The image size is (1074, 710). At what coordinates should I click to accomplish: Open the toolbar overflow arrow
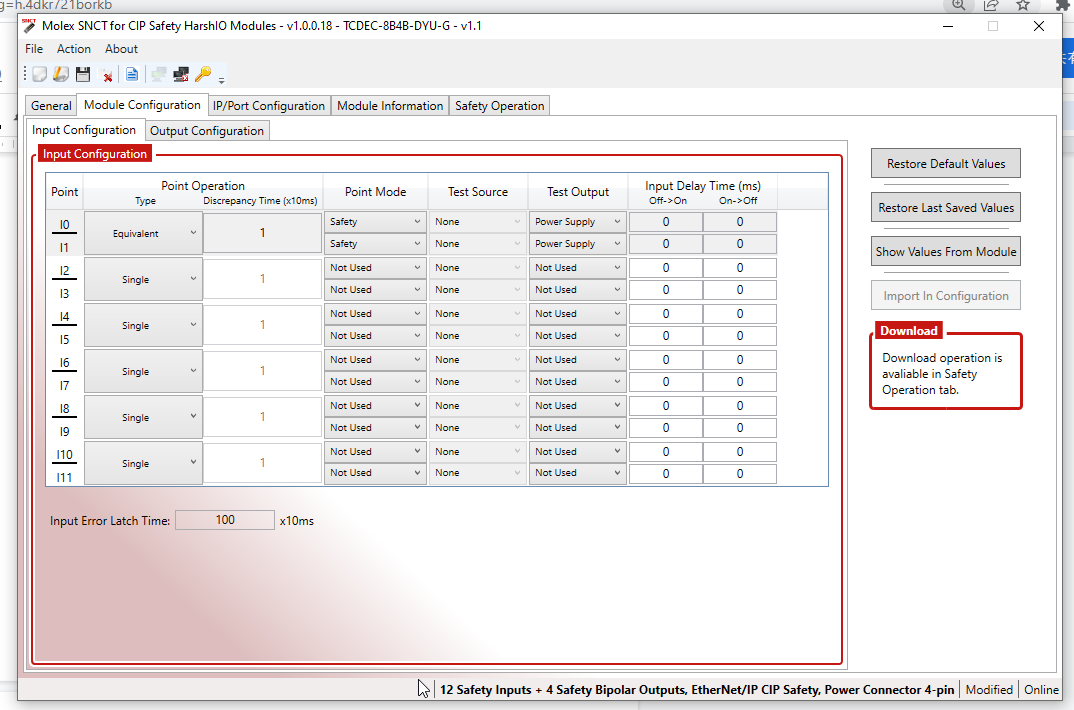pos(221,80)
